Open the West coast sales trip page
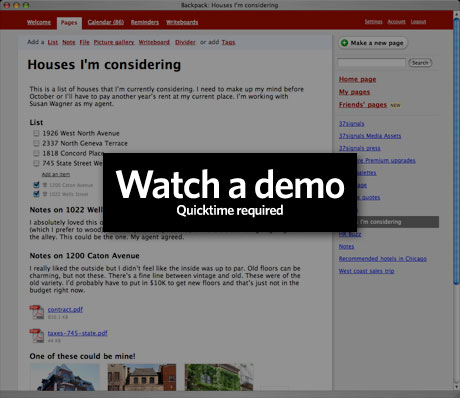 (366, 271)
